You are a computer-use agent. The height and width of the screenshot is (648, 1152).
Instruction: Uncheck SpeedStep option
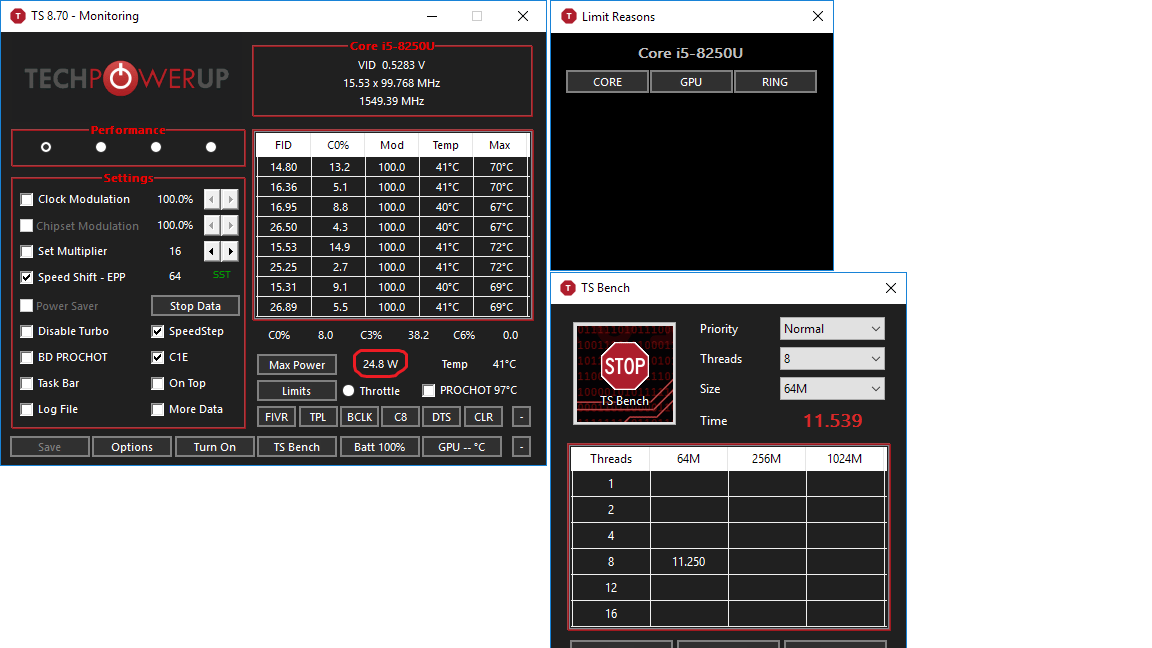[157, 331]
